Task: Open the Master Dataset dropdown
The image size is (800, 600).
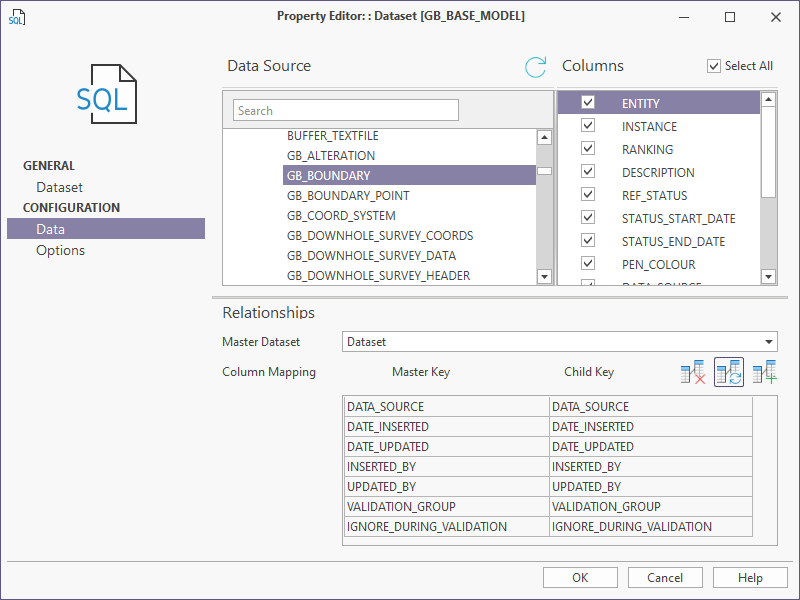Action: (x=768, y=342)
